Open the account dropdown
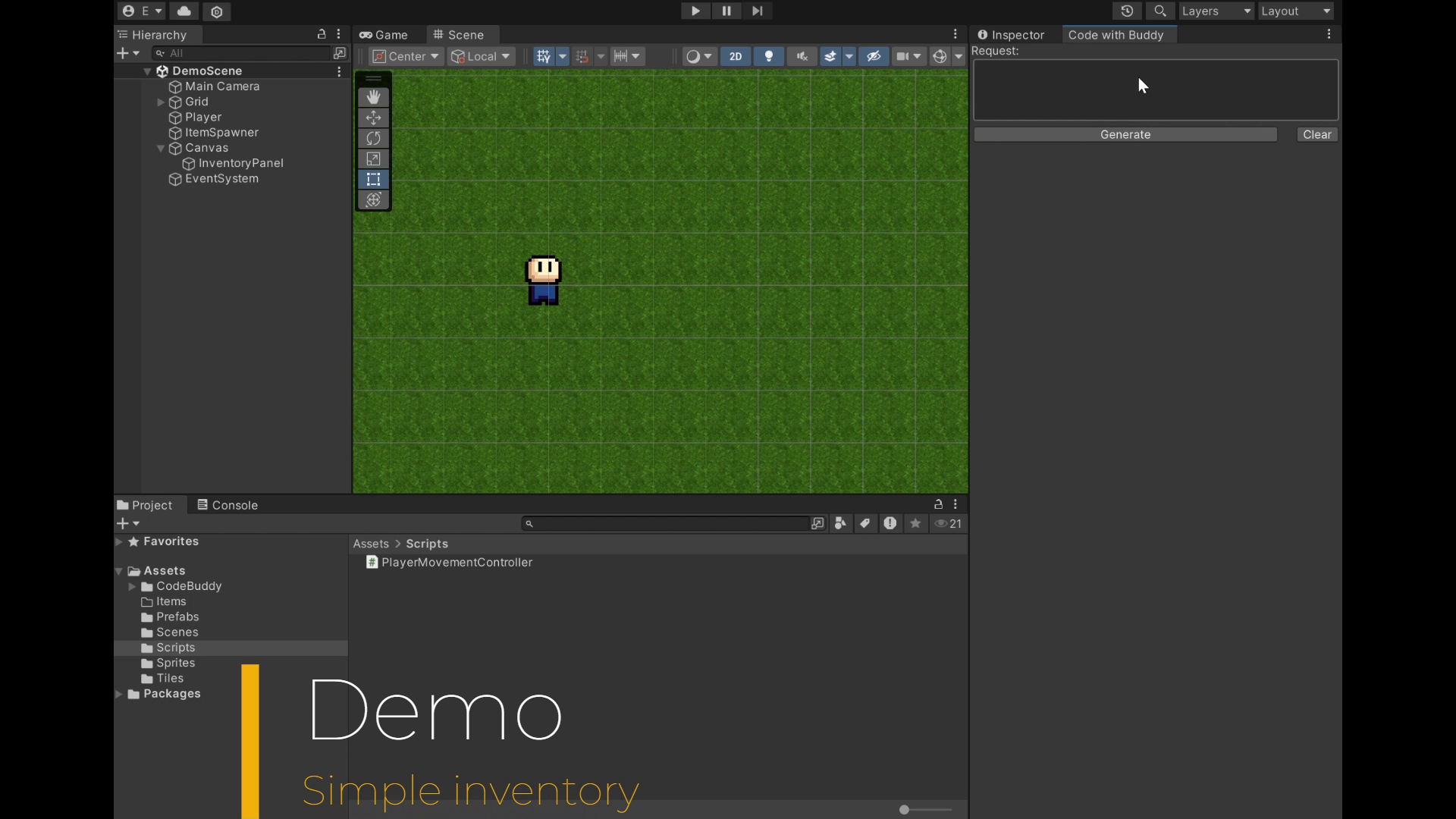 click(142, 11)
